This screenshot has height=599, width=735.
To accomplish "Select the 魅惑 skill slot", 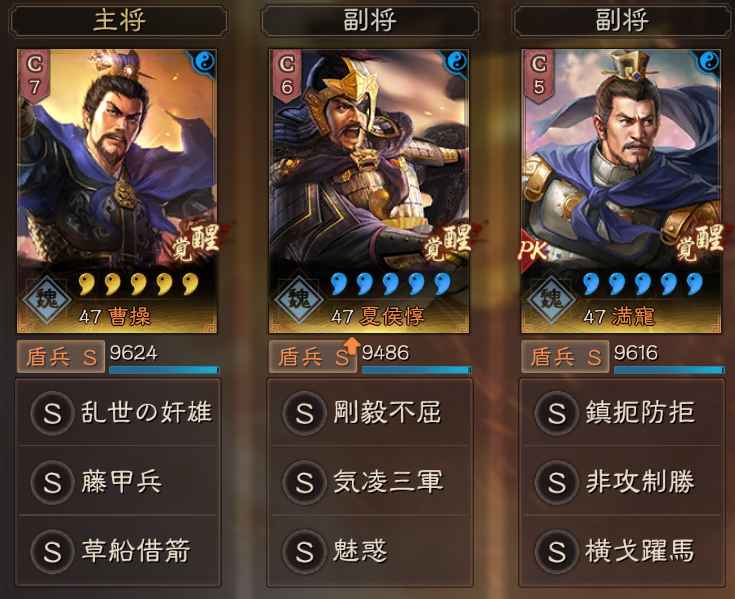I will click(x=370, y=551).
